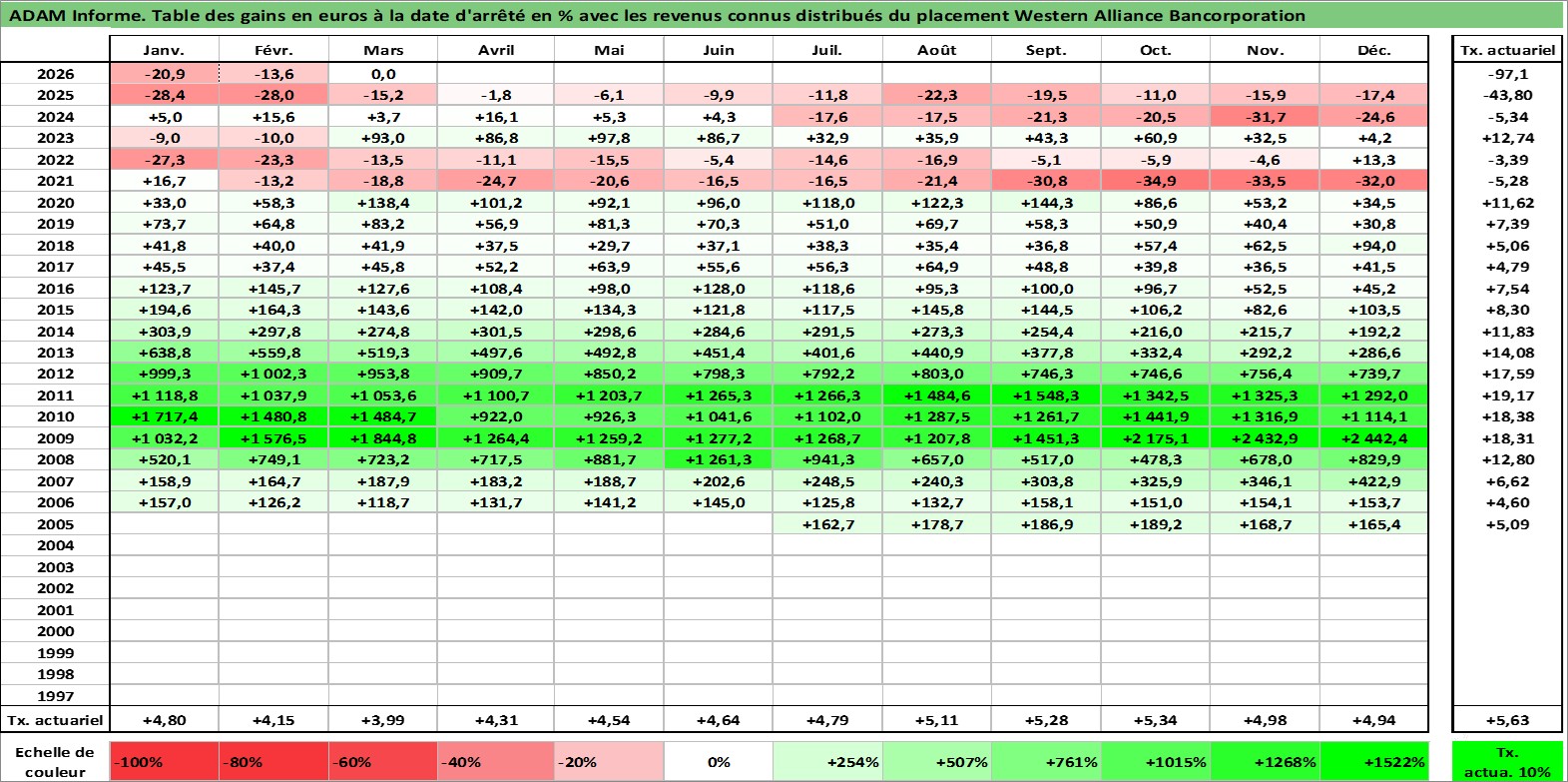
Task: Click the Juil. column header
Action: click(x=827, y=50)
